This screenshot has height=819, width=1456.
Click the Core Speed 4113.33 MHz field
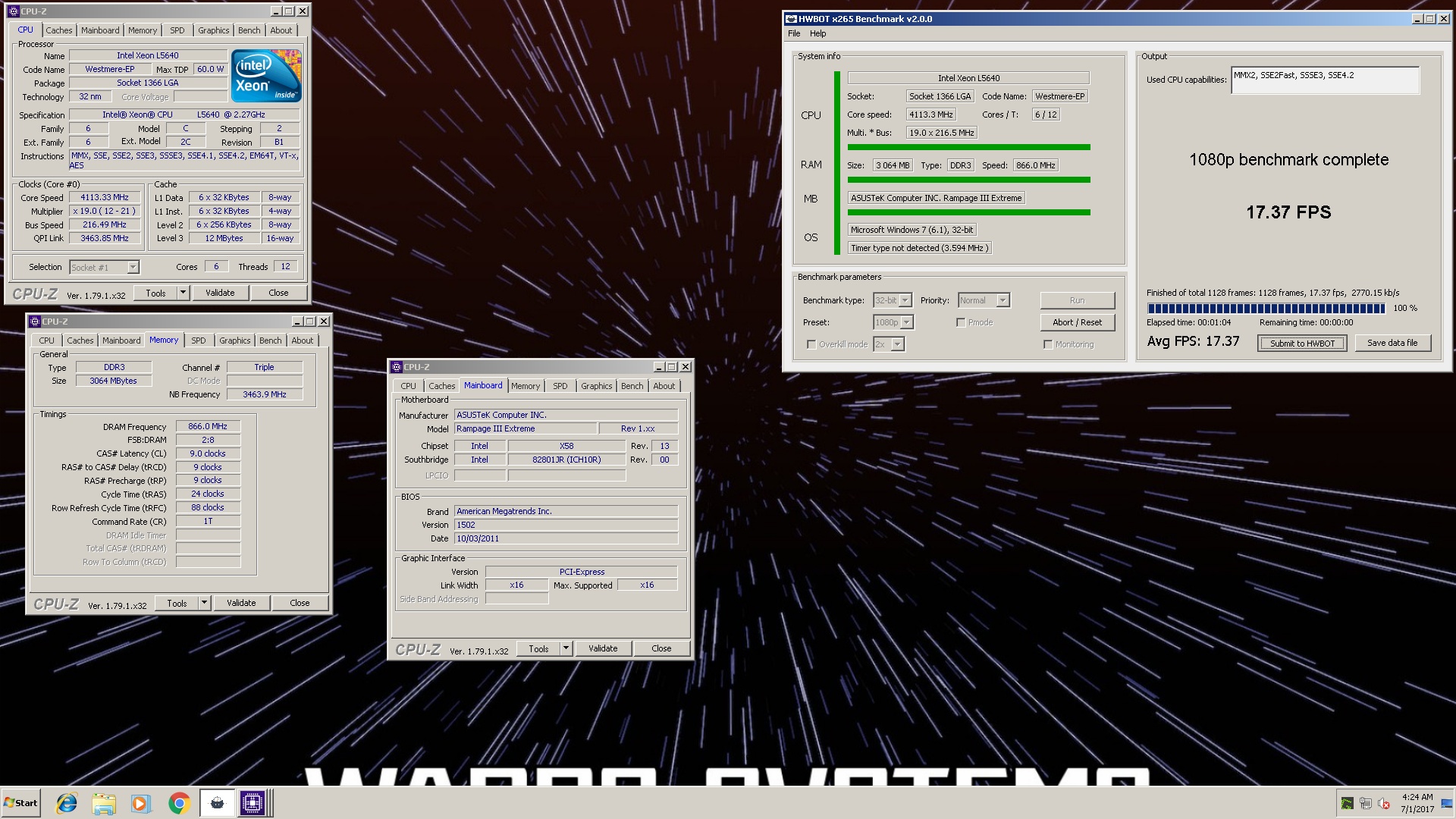pos(105,197)
